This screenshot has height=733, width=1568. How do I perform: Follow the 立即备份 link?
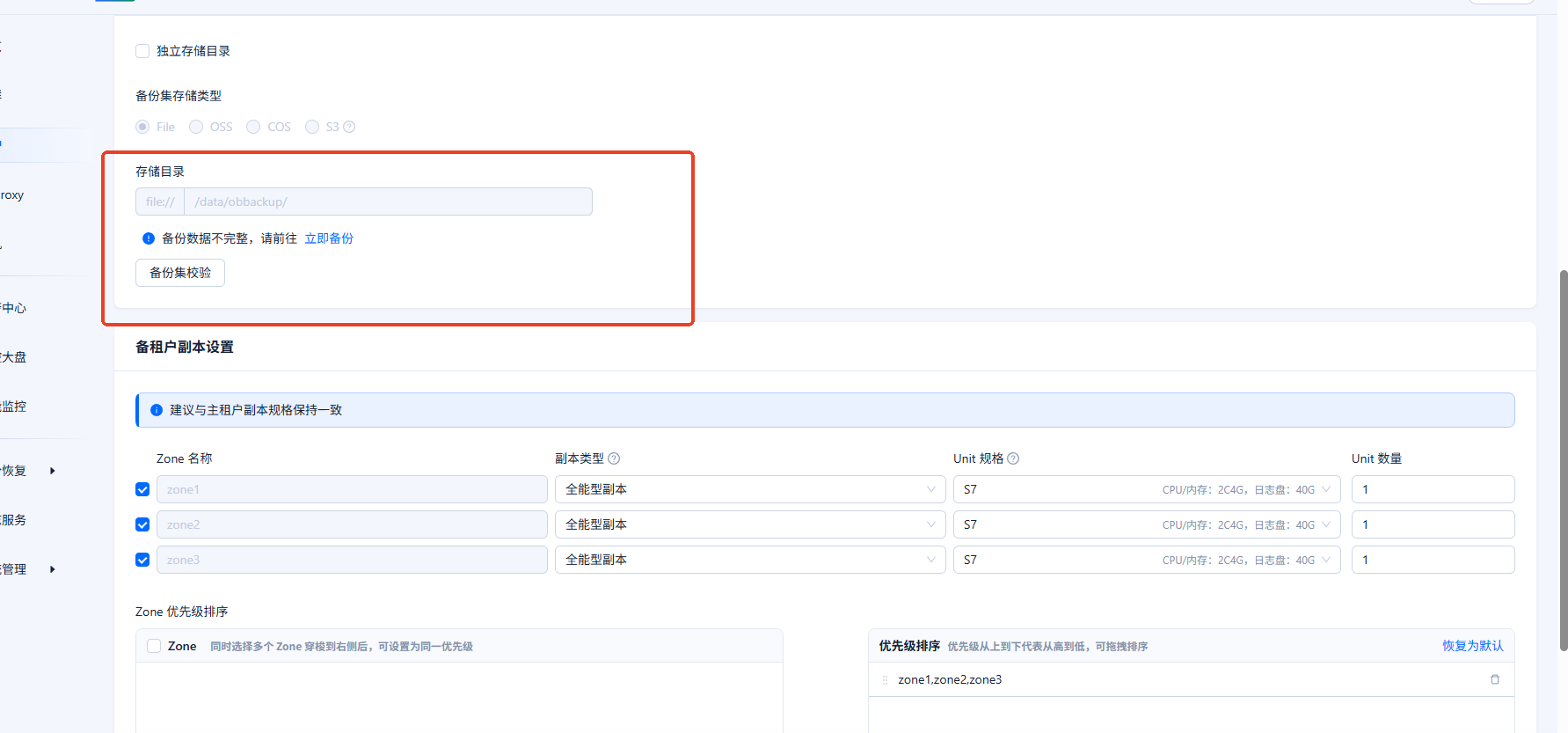pos(329,238)
